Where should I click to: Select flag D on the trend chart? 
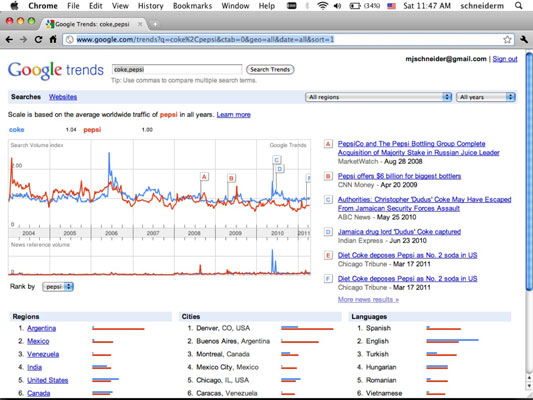(x=280, y=169)
